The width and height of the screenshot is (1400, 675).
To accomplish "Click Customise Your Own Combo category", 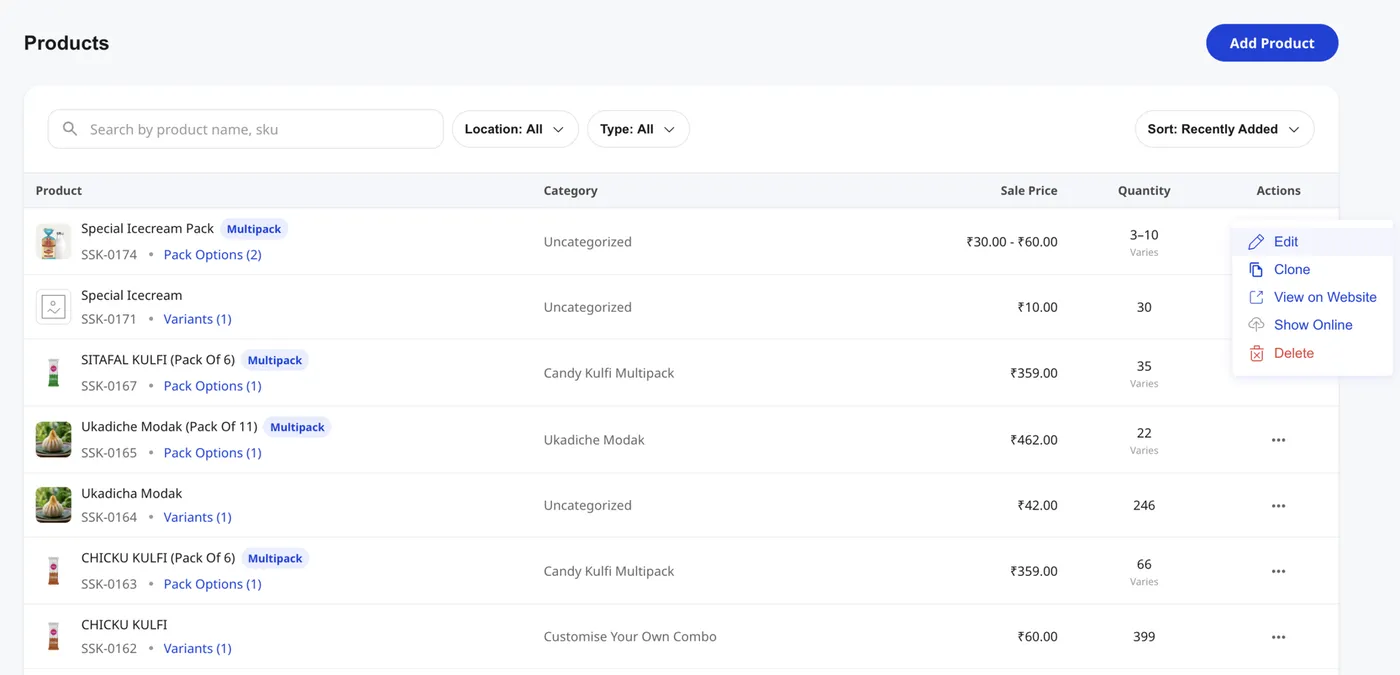I will [x=630, y=637].
